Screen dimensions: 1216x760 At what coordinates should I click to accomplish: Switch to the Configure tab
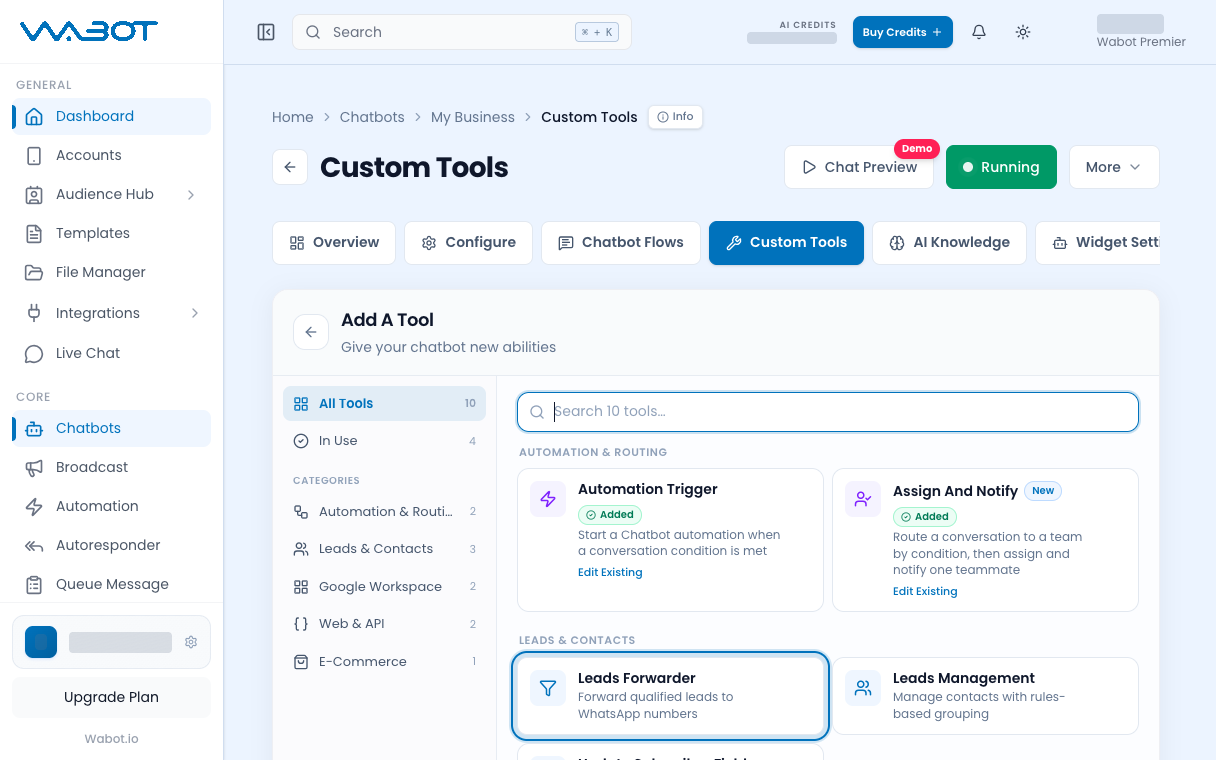point(468,243)
